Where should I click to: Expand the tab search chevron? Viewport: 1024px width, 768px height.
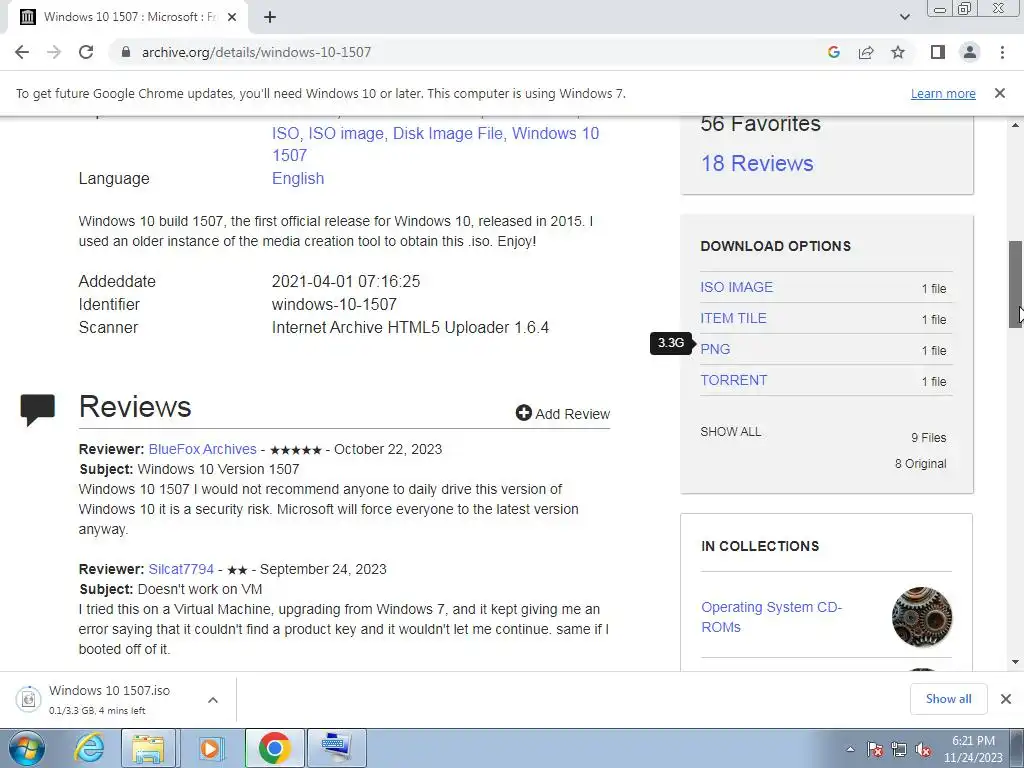tap(904, 17)
